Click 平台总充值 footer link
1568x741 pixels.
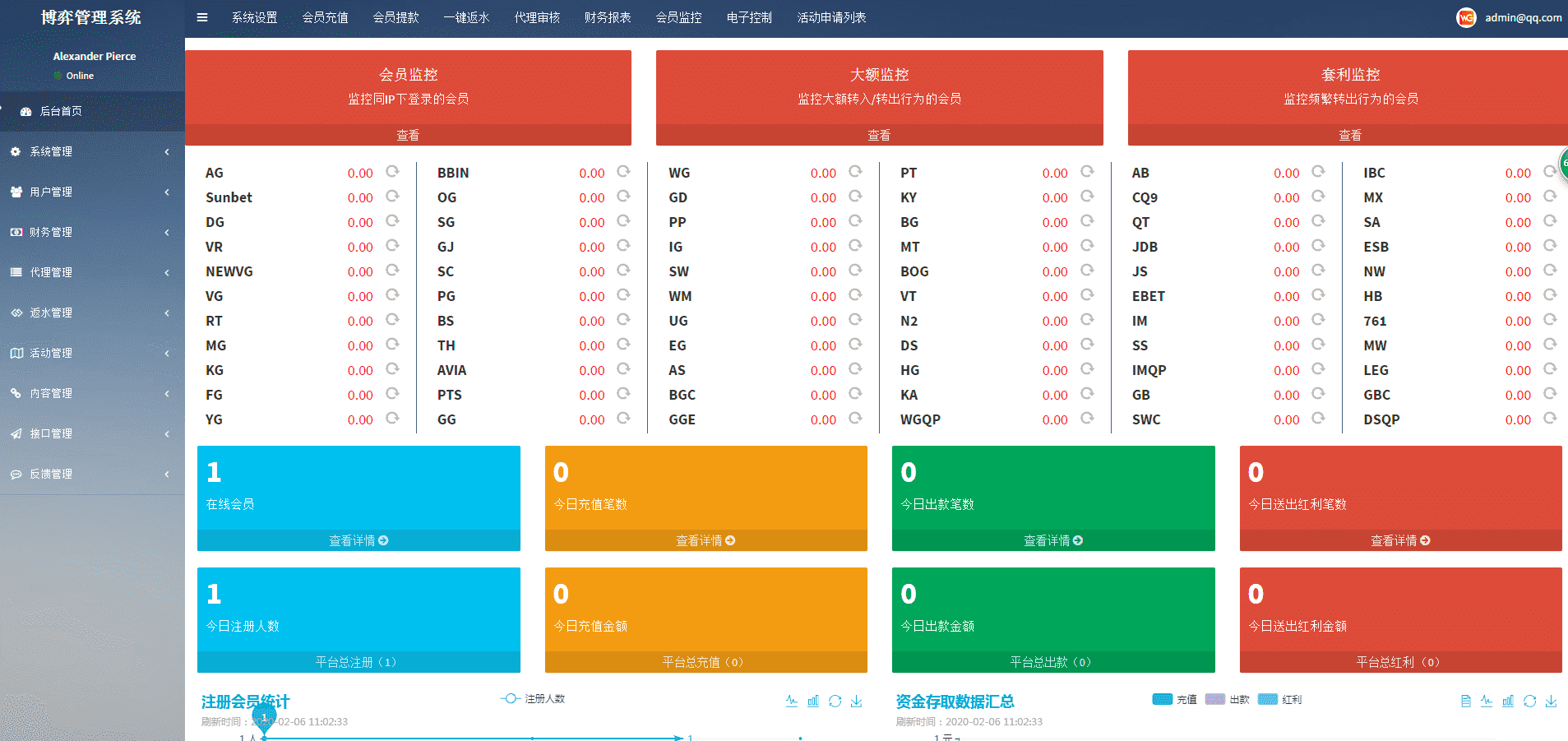point(705,662)
